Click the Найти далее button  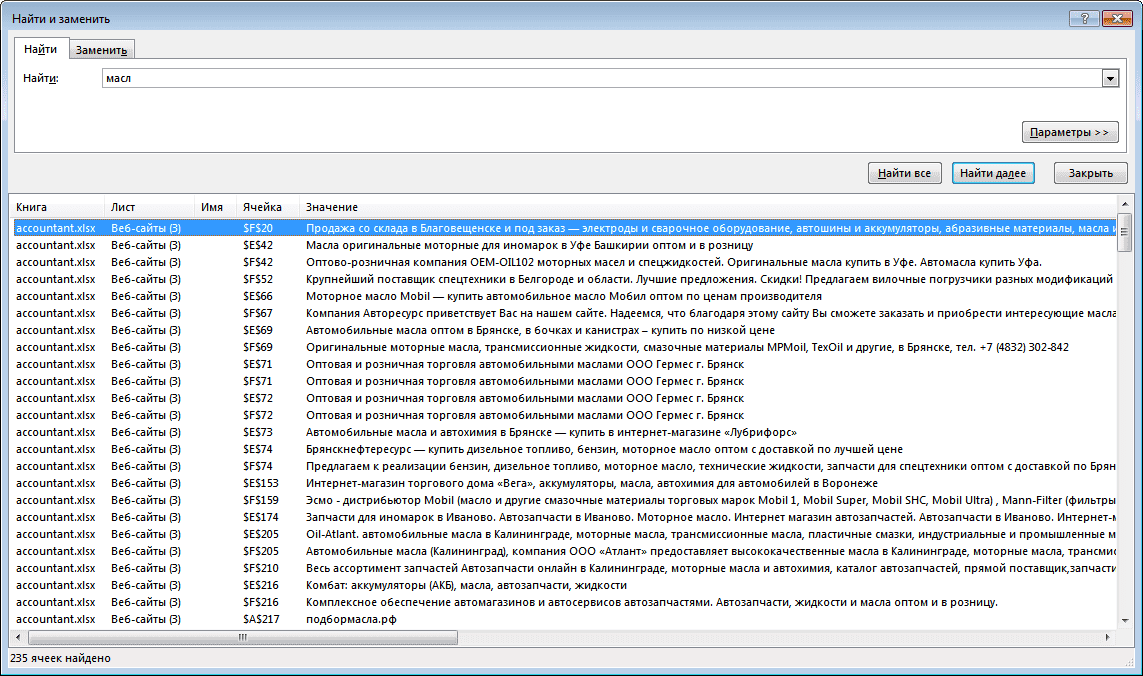coord(992,173)
